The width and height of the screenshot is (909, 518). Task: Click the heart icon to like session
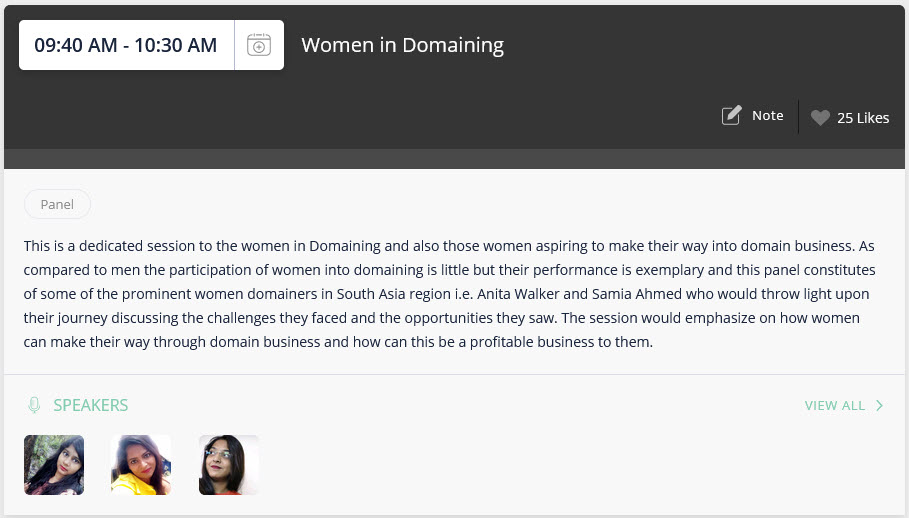point(820,118)
